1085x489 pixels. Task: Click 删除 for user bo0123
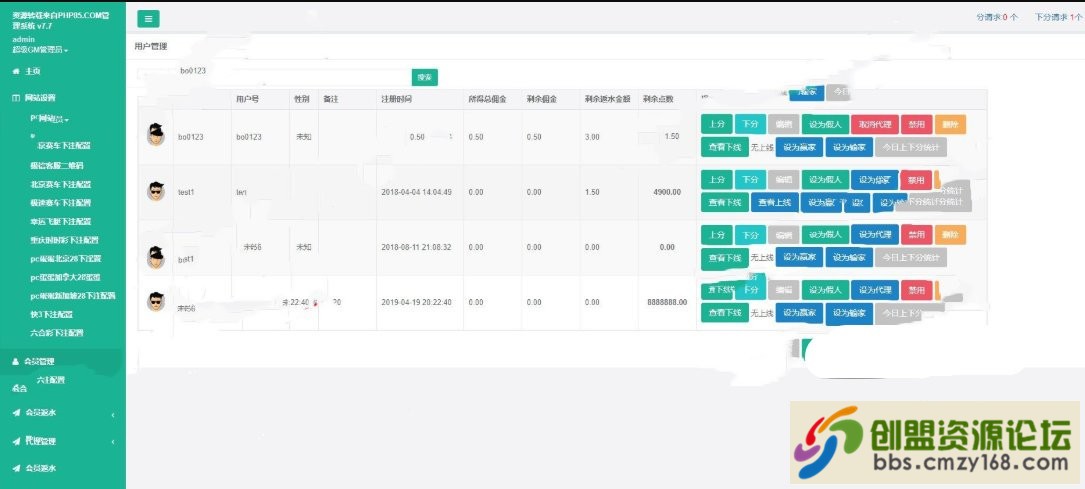coord(950,124)
